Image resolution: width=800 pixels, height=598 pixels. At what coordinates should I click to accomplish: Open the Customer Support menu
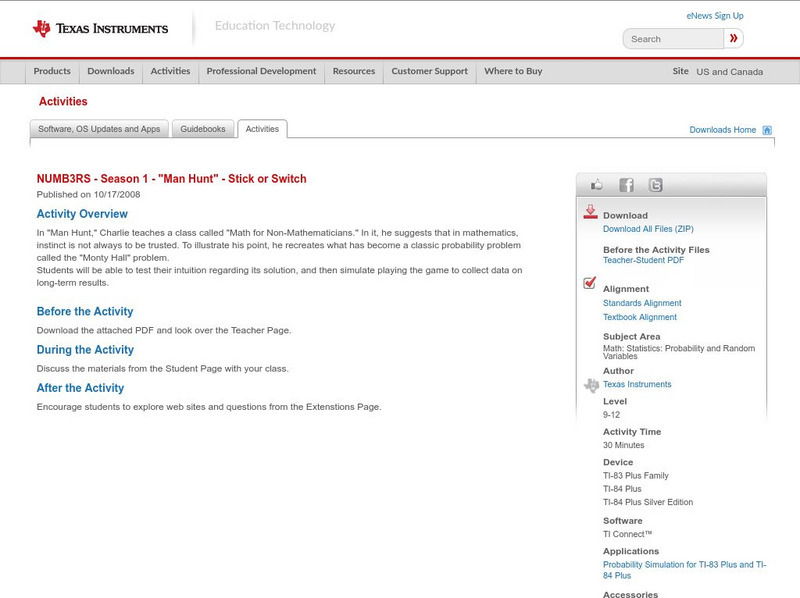click(430, 71)
